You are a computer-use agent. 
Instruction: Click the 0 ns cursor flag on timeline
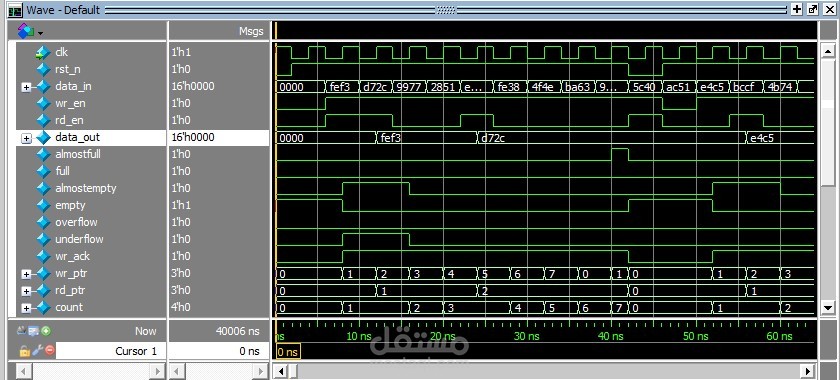288,352
